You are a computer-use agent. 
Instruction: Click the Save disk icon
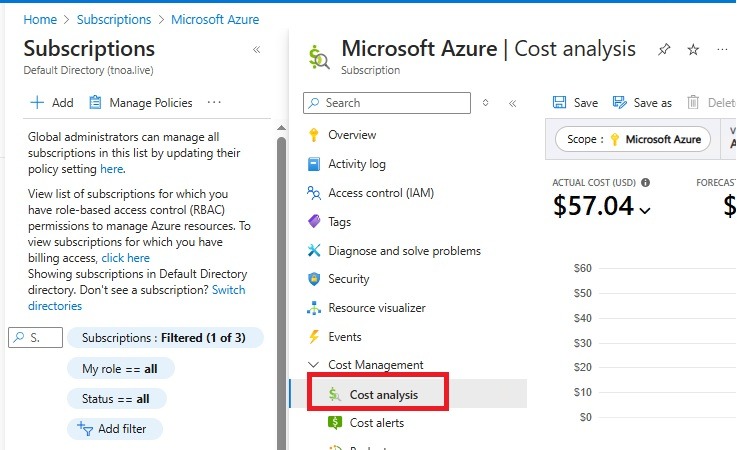point(559,103)
